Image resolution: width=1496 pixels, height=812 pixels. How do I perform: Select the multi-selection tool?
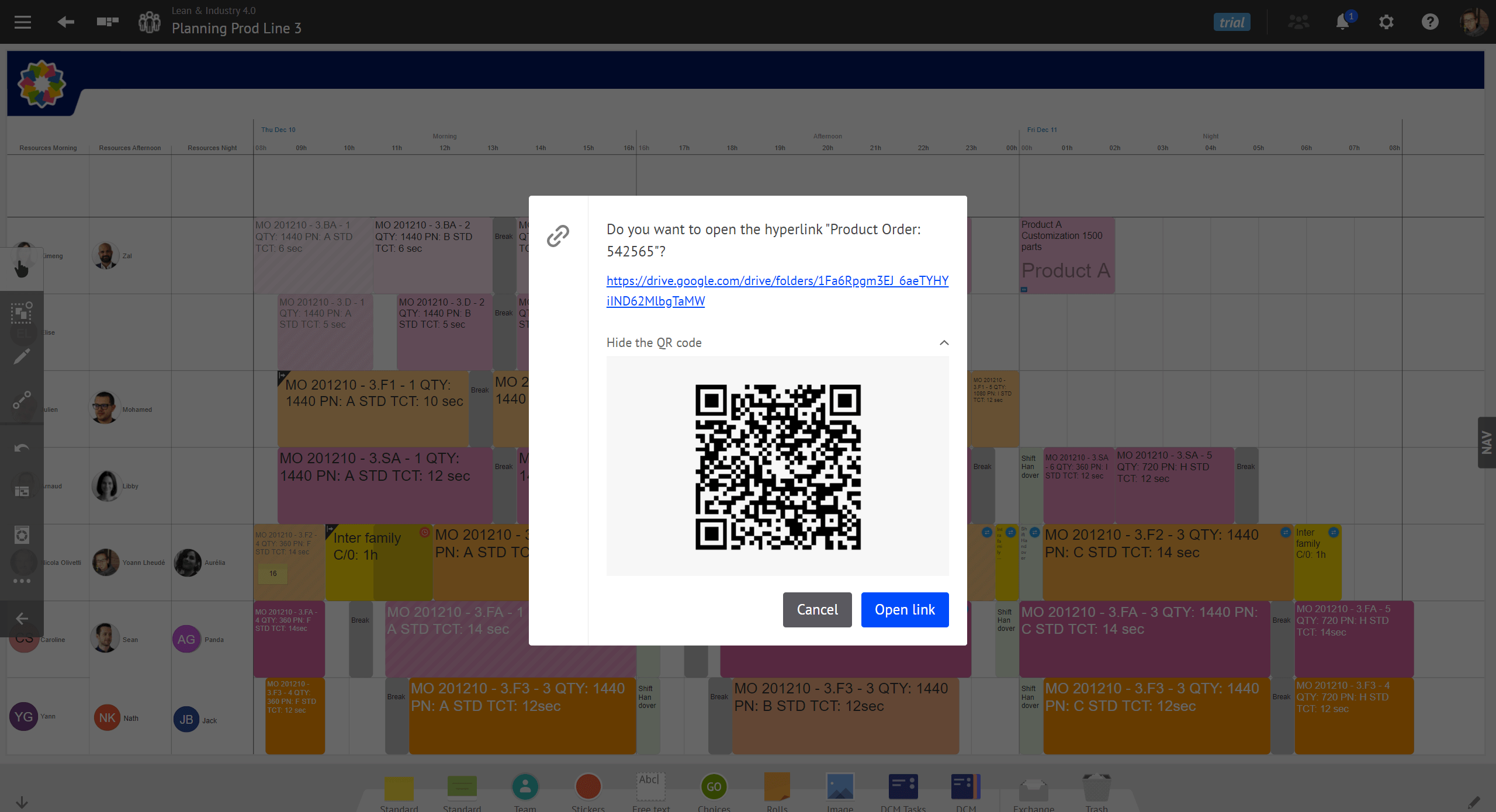[x=22, y=313]
